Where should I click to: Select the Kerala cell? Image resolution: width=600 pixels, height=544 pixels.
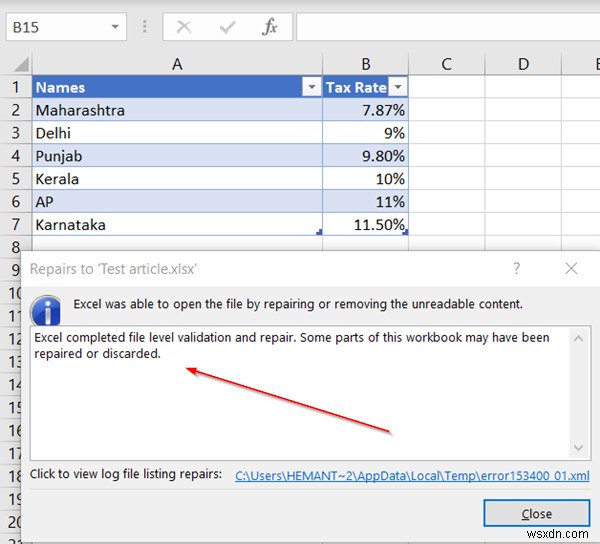(x=177, y=179)
